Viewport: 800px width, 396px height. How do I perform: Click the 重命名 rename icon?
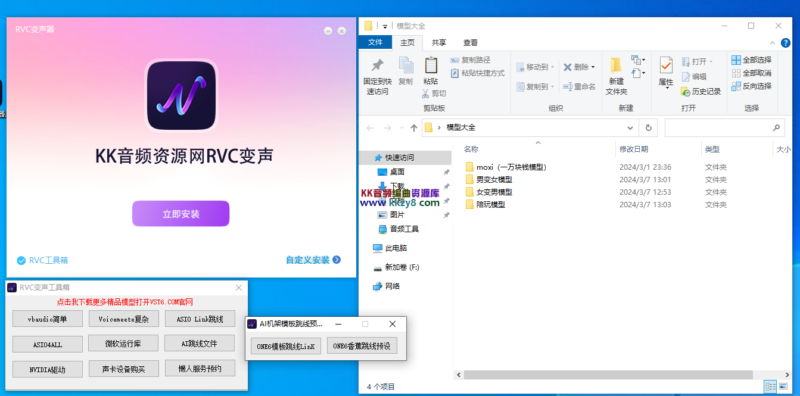567,87
